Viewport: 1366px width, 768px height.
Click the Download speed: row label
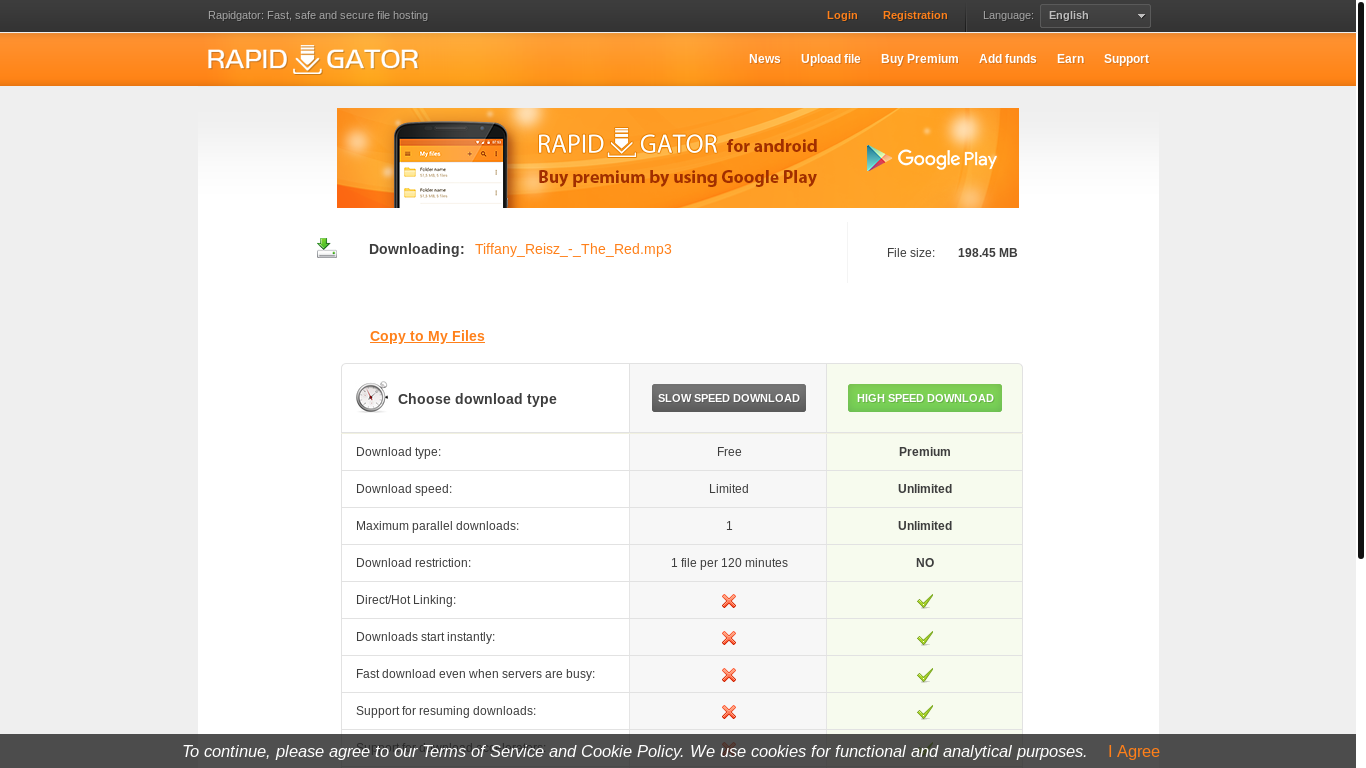pyautogui.click(x=404, y=489)
